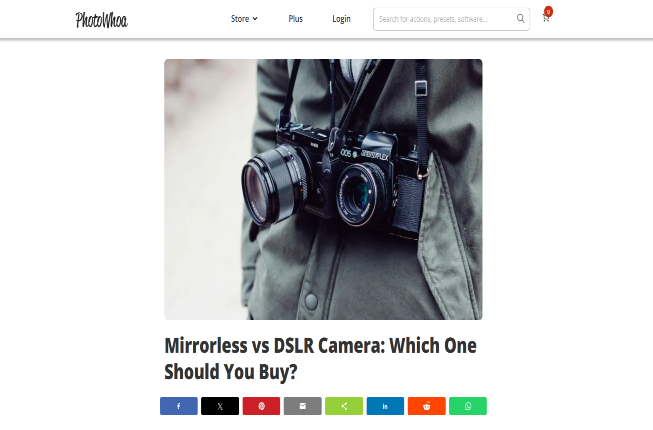Open the featured camera photo

(x=323, y=189)
